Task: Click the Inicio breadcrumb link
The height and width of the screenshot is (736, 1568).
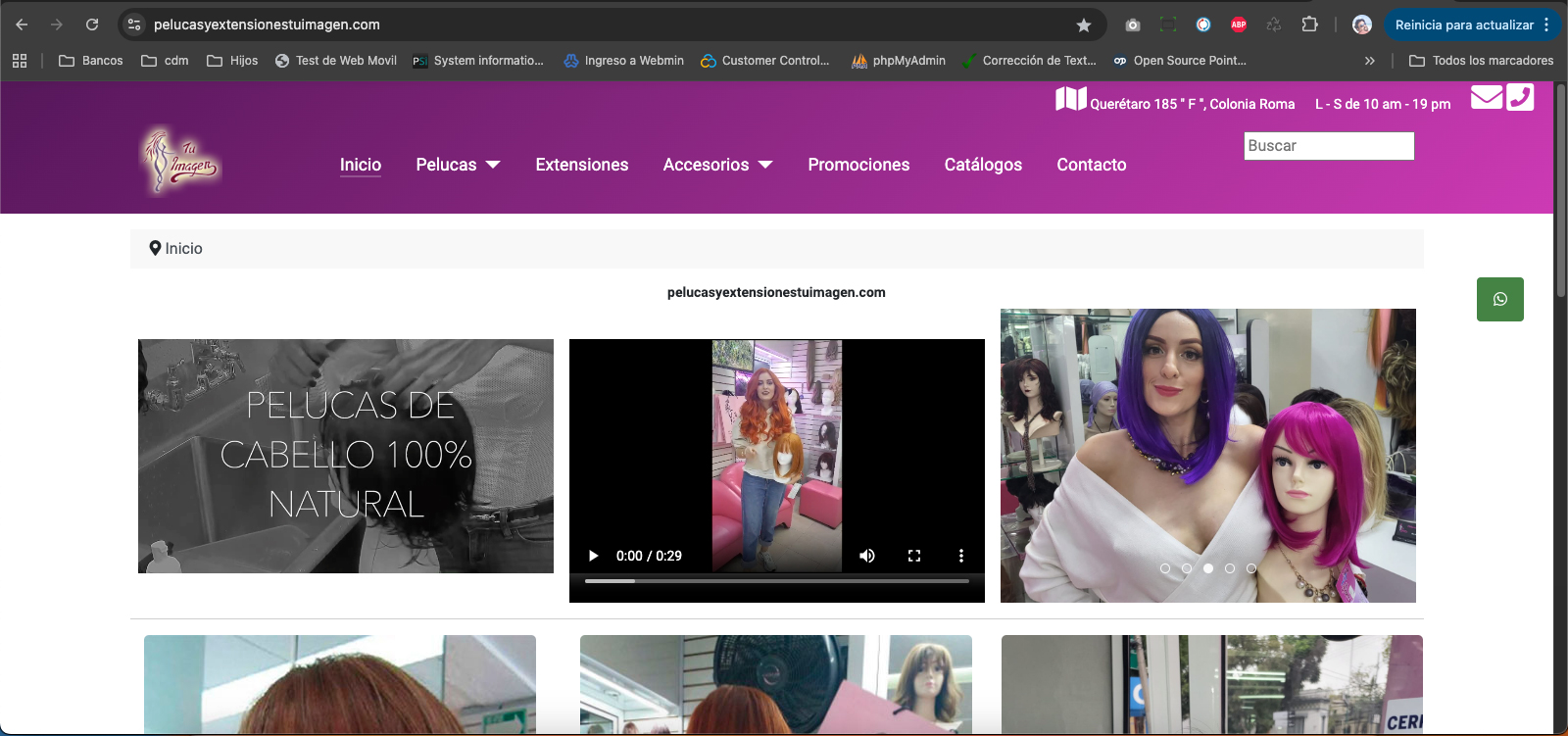Action: tap(183, 249)
